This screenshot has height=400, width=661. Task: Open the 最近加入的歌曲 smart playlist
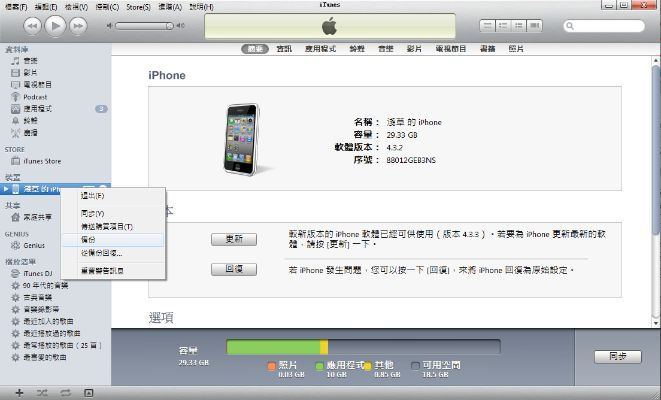point(48,321)
